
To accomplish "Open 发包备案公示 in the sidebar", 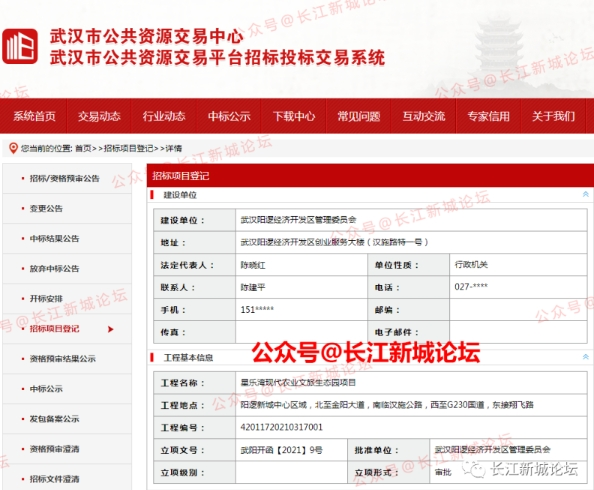I will point(55,419).
